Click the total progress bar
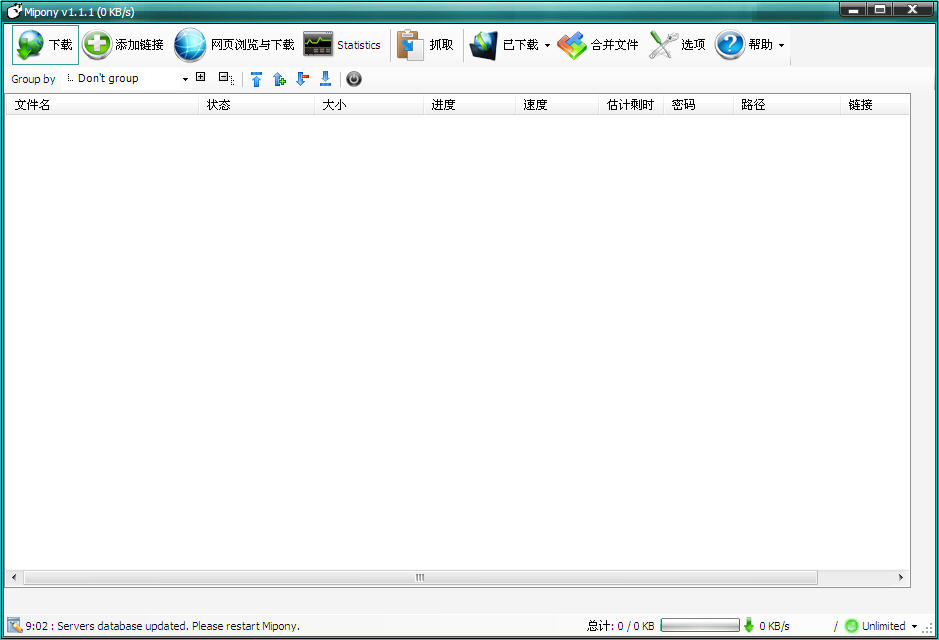 click(x=700, y=626)
